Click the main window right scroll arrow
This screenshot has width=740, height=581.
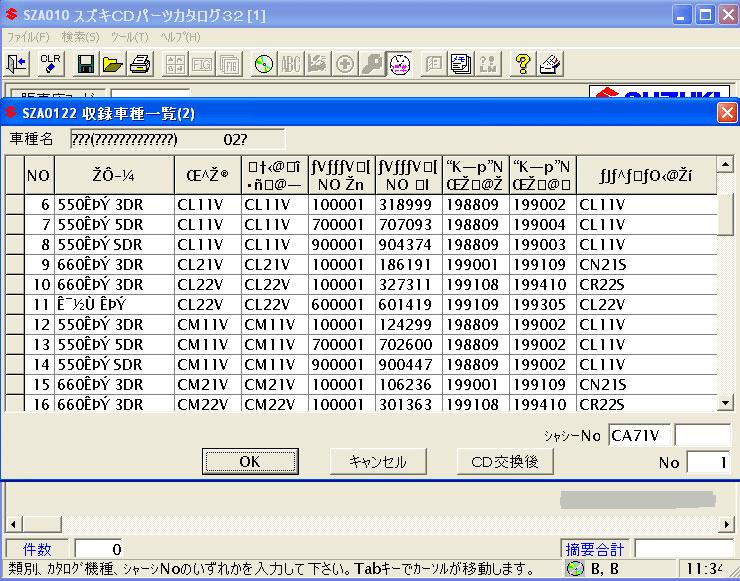(726, 524)
